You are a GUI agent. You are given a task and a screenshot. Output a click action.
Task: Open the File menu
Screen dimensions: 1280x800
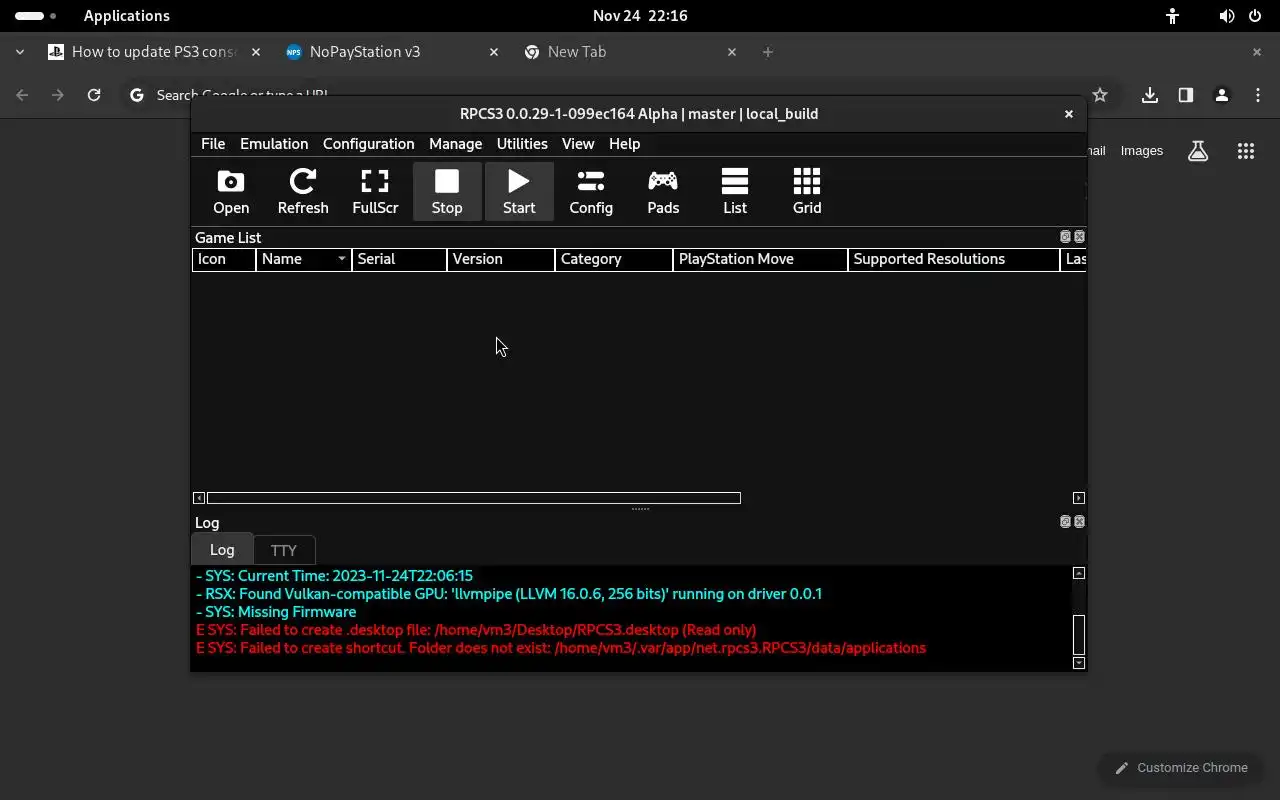coord(213,144)
